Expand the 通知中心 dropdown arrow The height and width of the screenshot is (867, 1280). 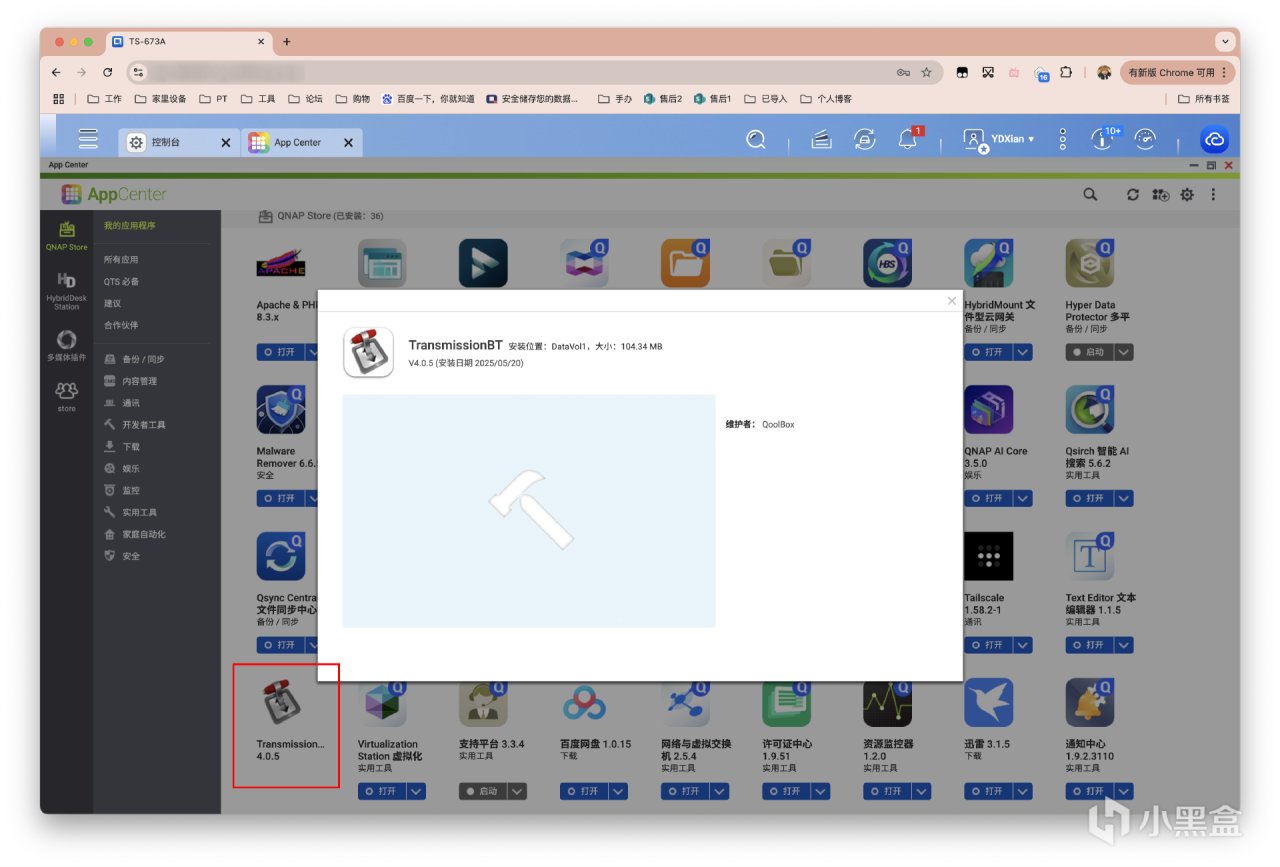click(1124, 791)
